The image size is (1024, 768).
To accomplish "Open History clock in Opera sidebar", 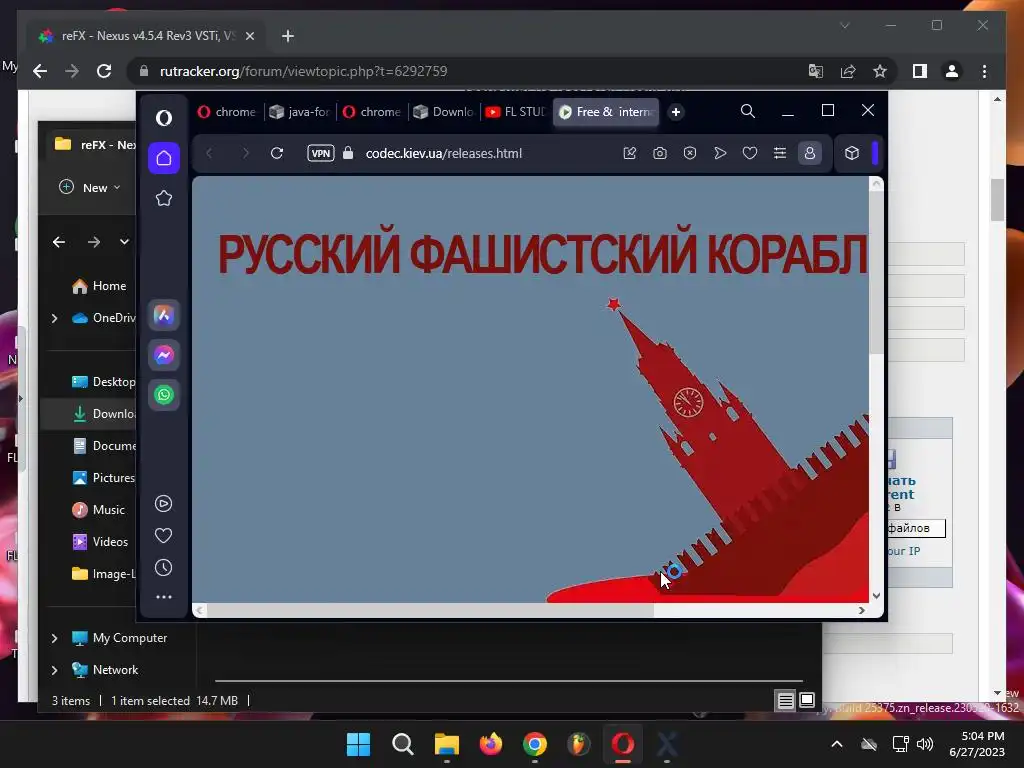I will pos(163,568).
